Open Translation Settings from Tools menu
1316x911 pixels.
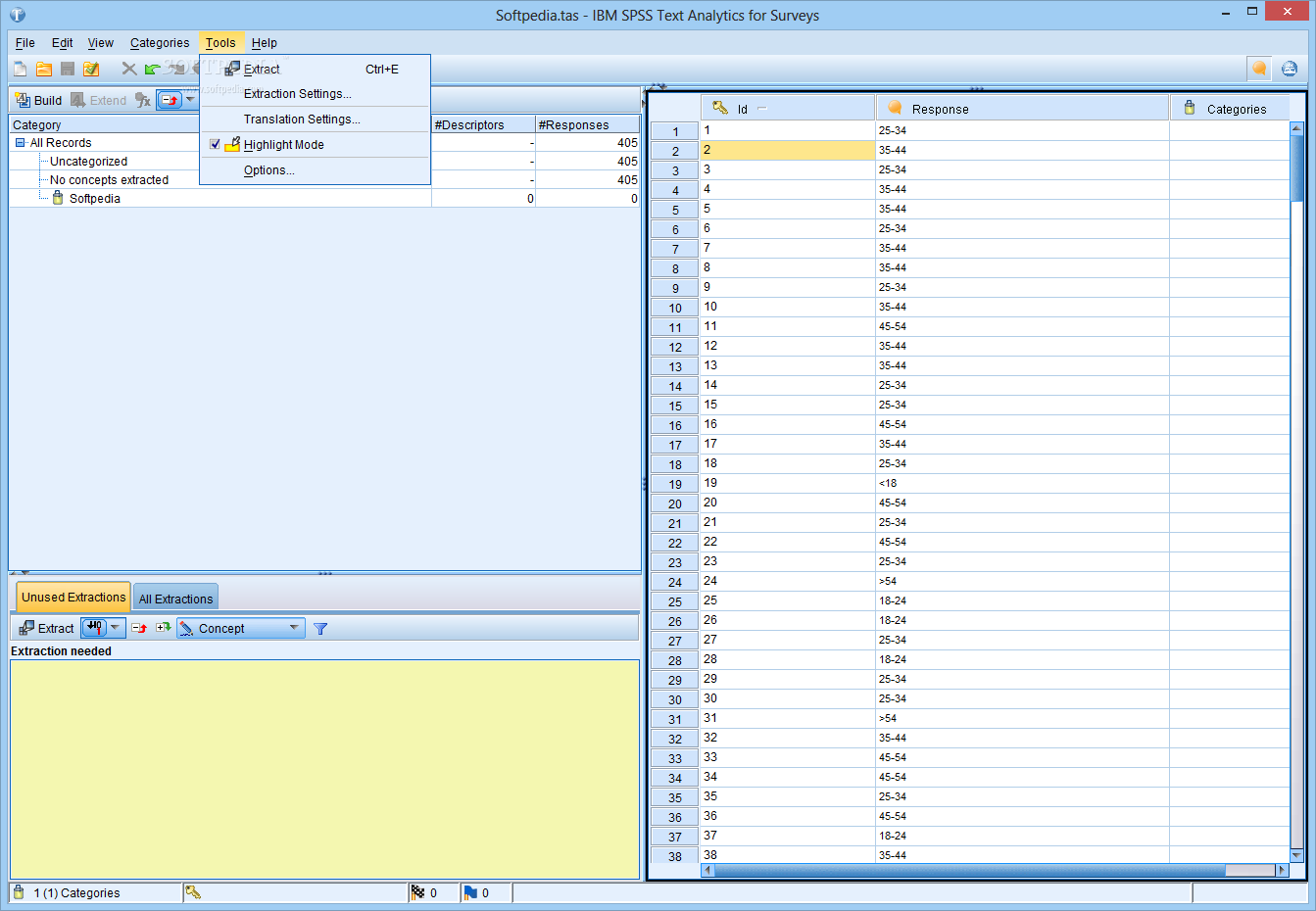(x=315, y=120)
